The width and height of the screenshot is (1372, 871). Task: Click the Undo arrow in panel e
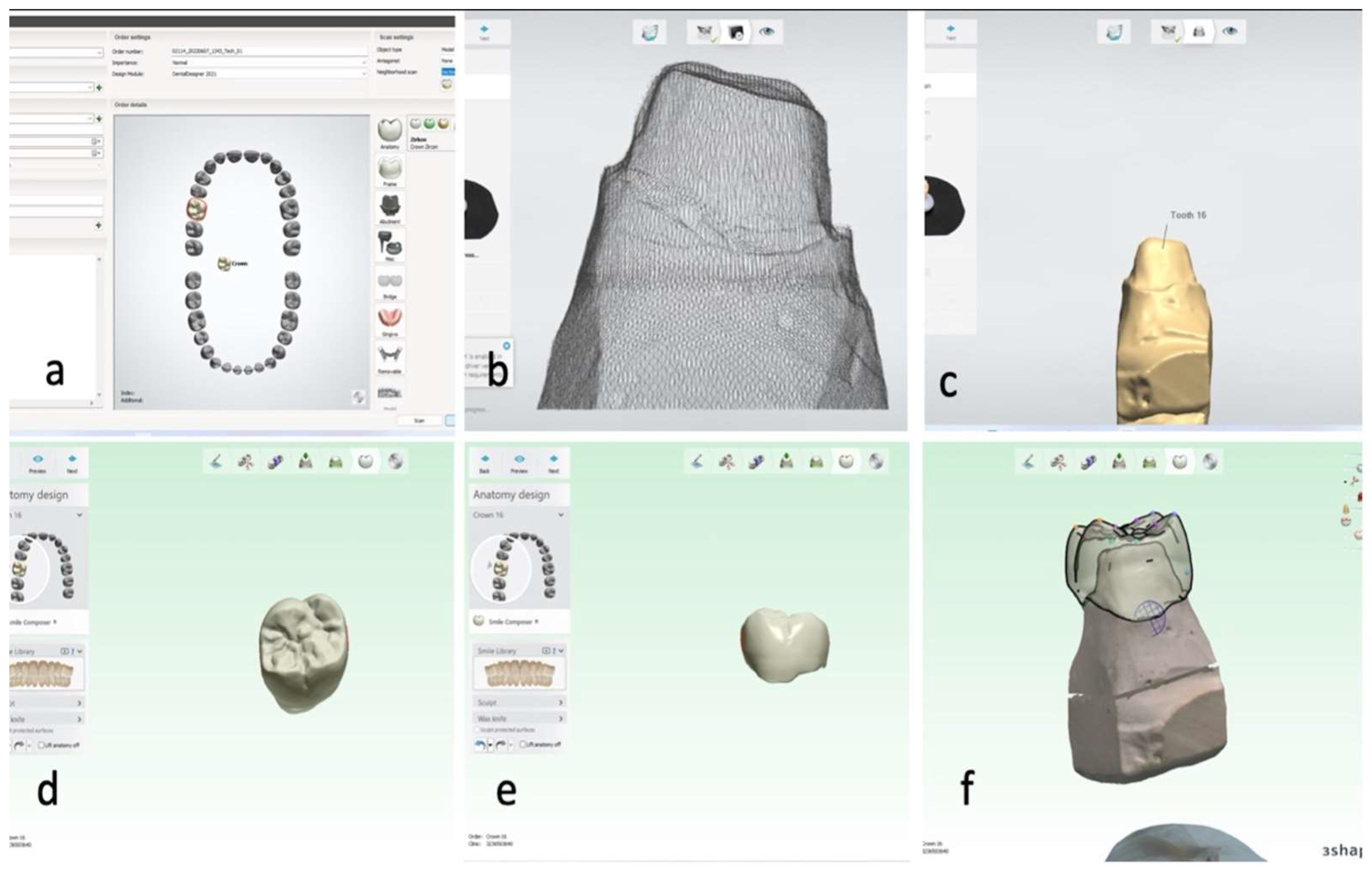480,744
